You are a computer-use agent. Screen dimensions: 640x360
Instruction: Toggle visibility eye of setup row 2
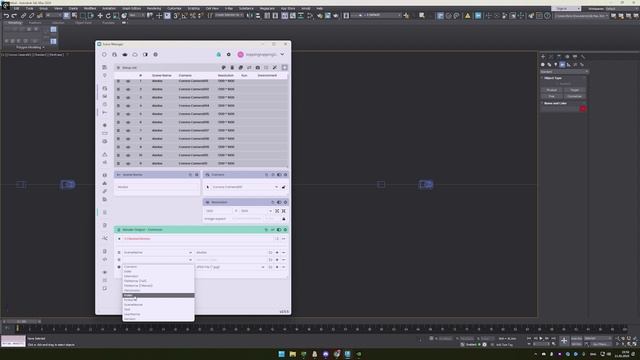pyautogui.click(x=128, y=89)
